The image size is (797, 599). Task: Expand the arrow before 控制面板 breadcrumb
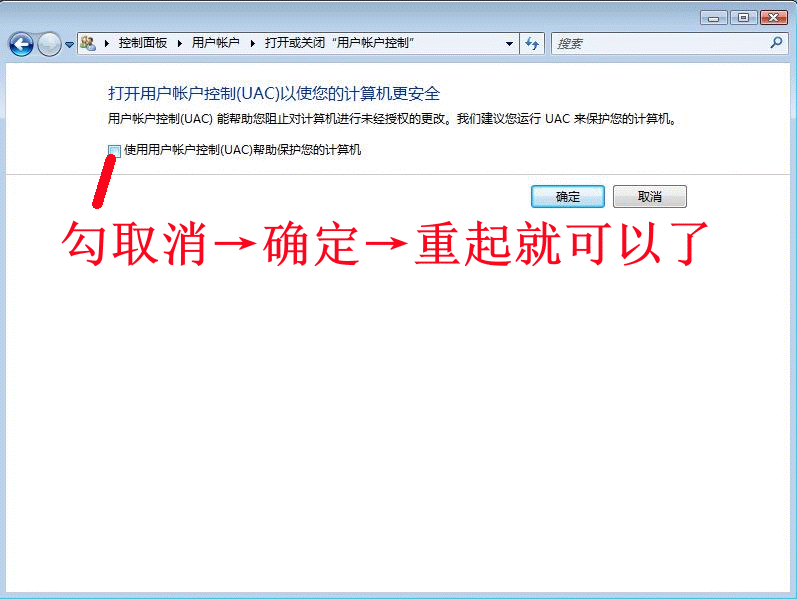[x=106, y=44]
